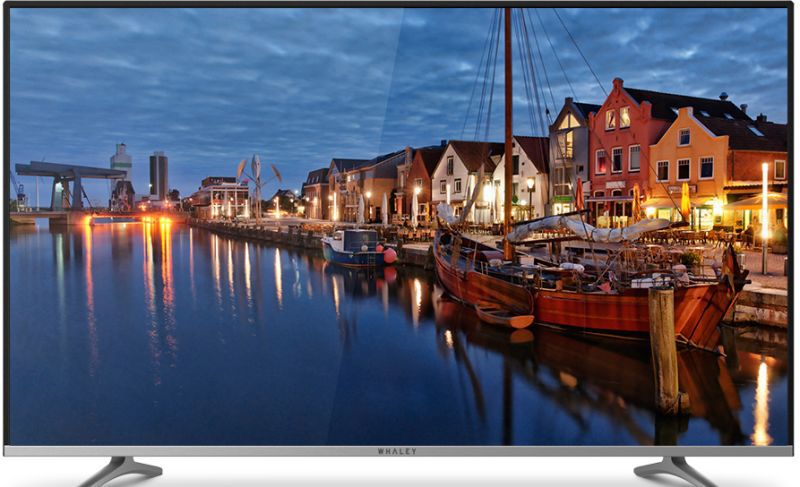Click the red buoy beside the blue boat

(390, 256)
